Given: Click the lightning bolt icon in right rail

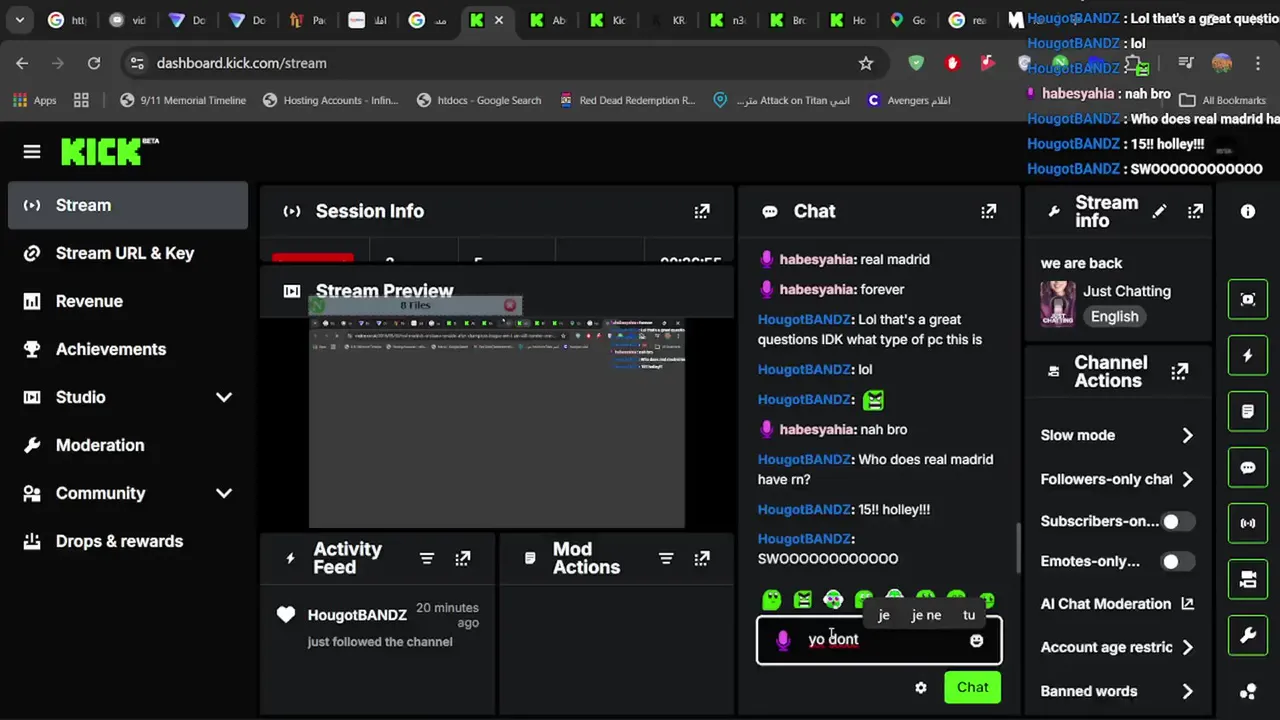Looking at the screenshot, I should (1248, 356).
